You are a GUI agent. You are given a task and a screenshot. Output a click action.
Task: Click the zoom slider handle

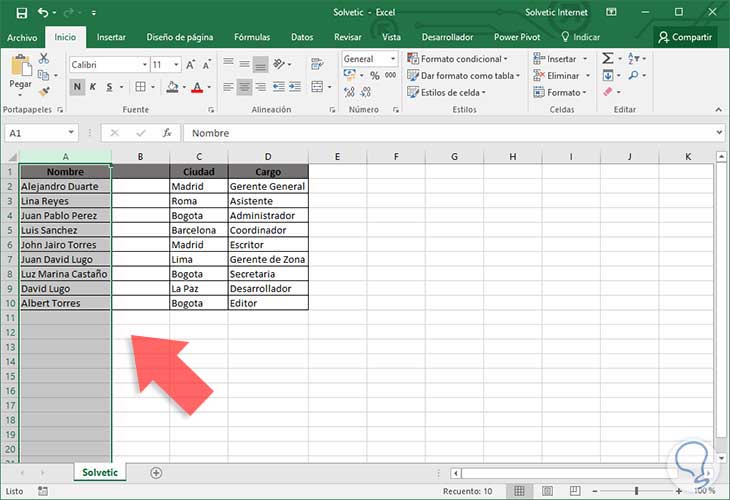click(x=636, y=491)
